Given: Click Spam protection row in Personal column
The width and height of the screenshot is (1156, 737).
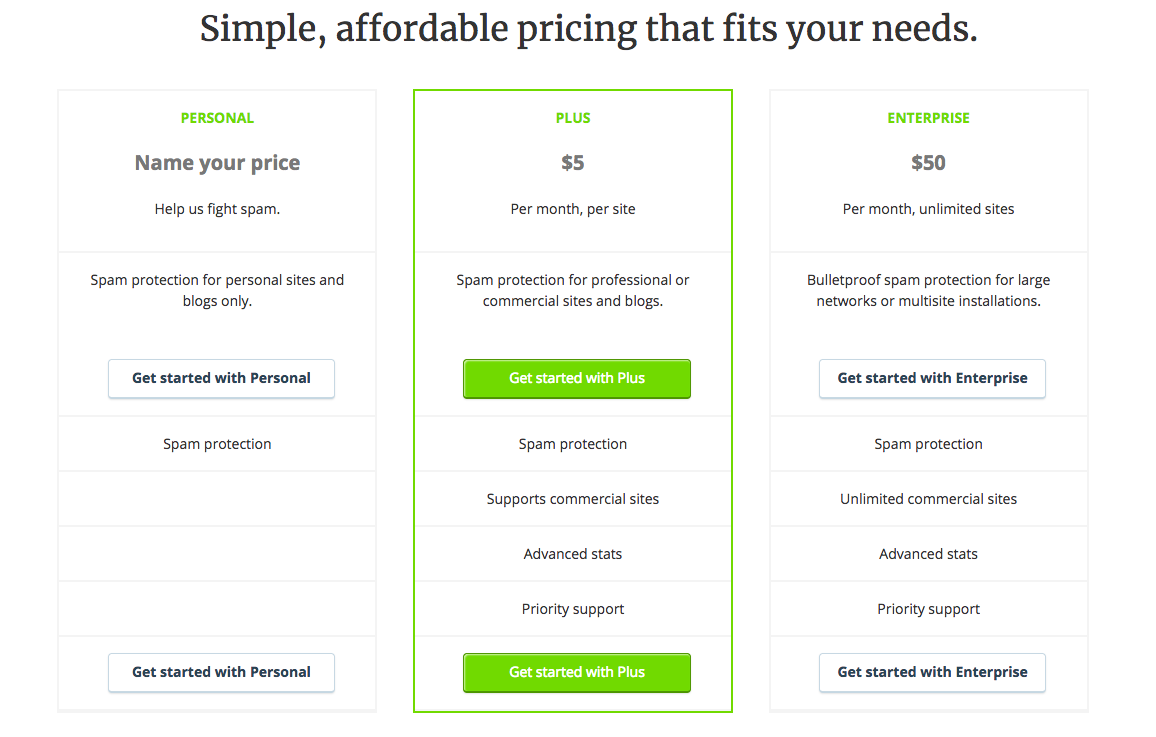Looking at the screenshot, I should pyautogui.click(x=217, y=444).
